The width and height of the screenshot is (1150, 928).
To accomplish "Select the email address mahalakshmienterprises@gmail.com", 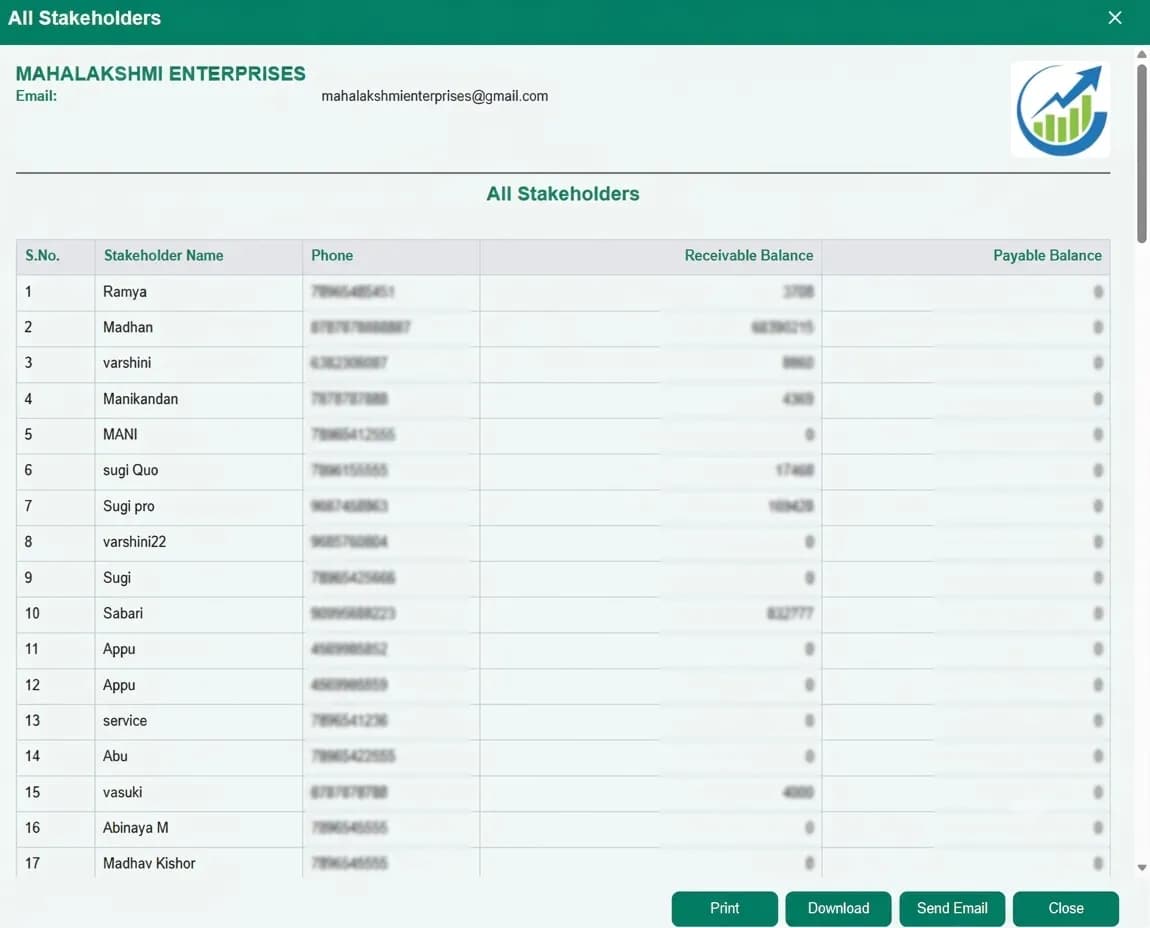I will click(435, 96).
